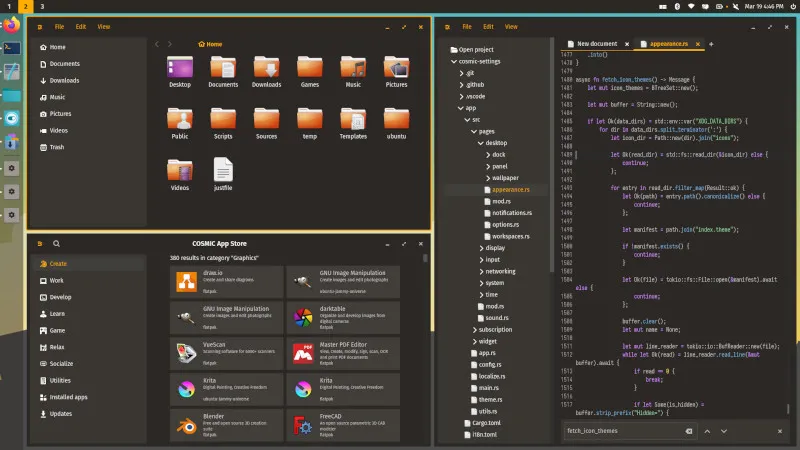The height and width of the screenshot is (450, 800).
Task: Open the clock in top panel
Action: [764, 7]
